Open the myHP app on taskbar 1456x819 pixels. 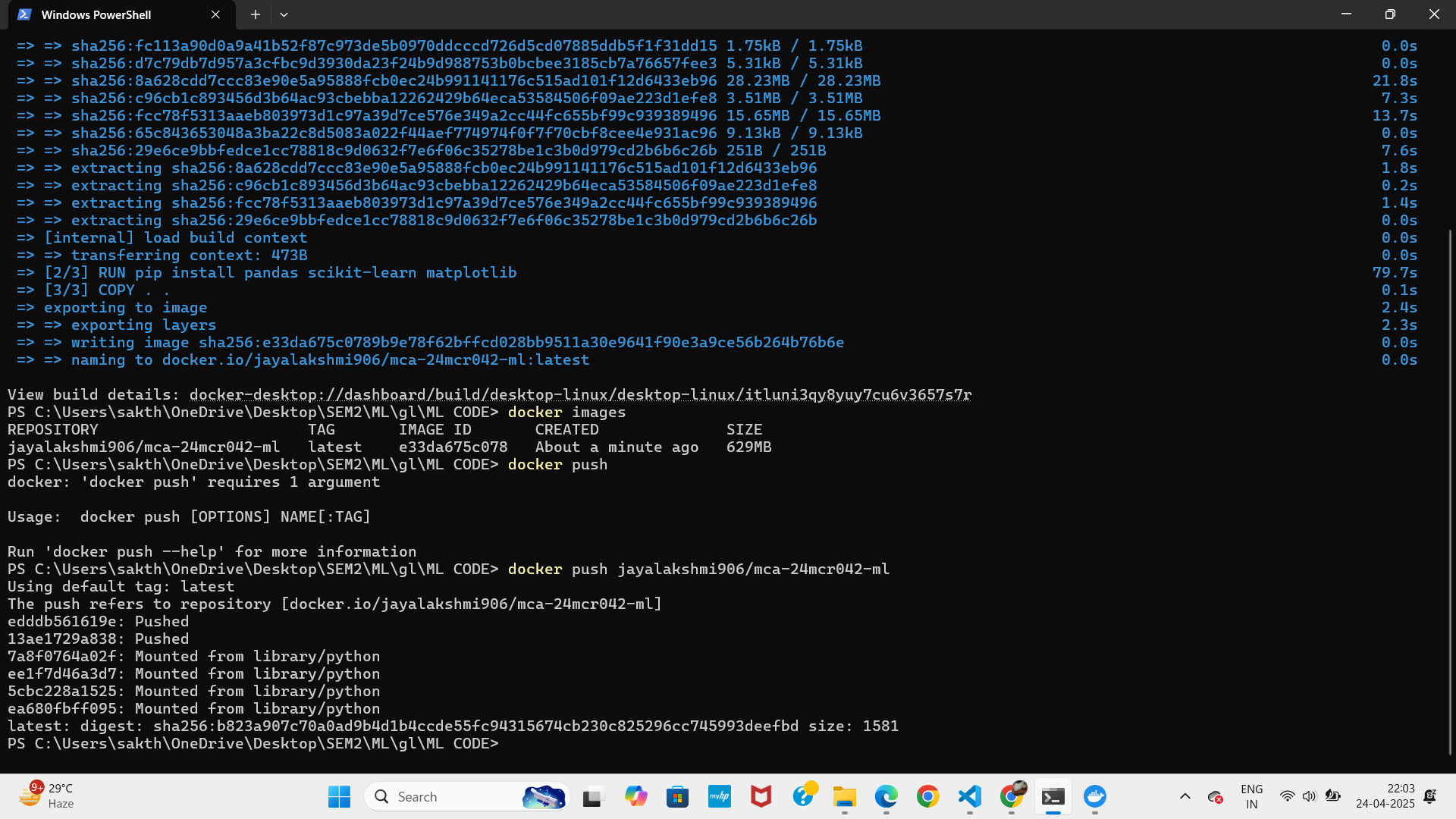tap(719, 796)
